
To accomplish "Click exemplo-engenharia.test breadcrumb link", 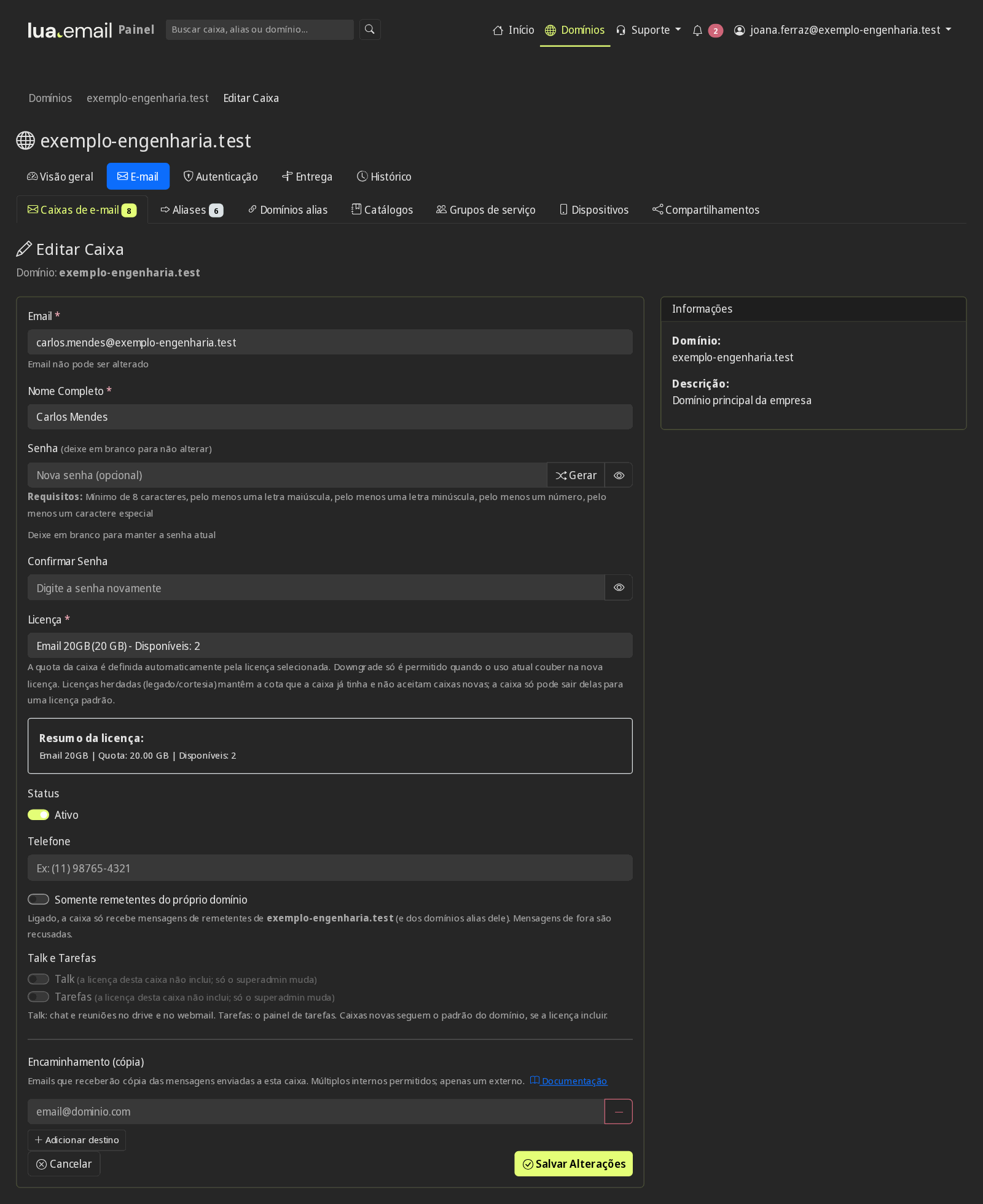I will (x=147, y=98).
